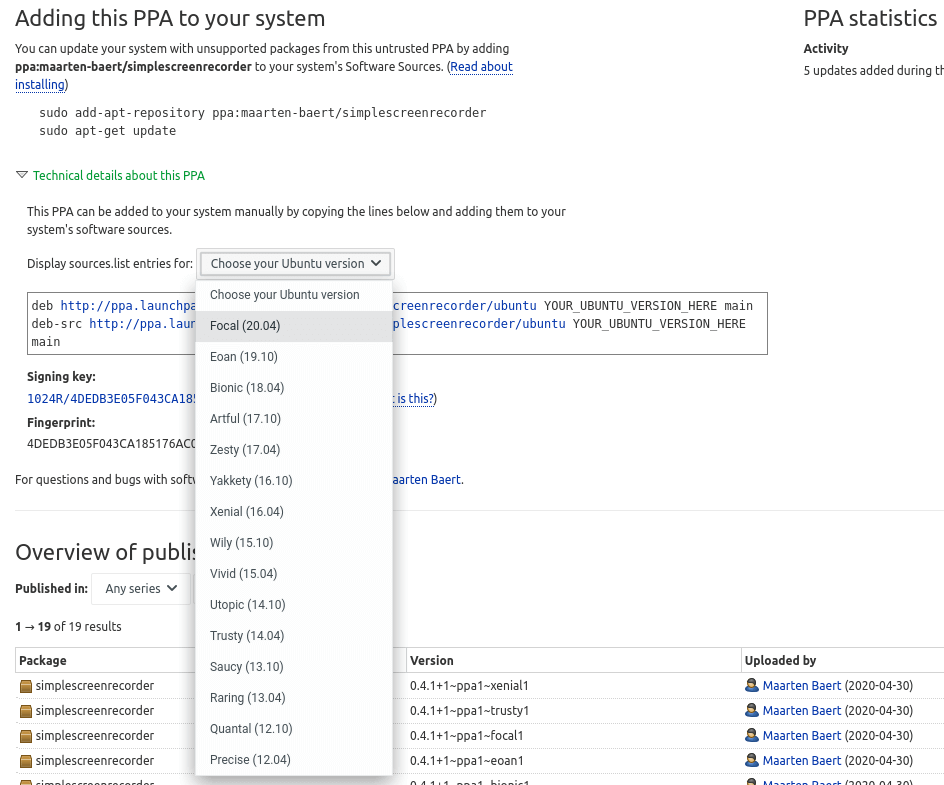Click person icon in the focal1 uploader cell
The image size is (944, 785).
[x=751, y=736]
